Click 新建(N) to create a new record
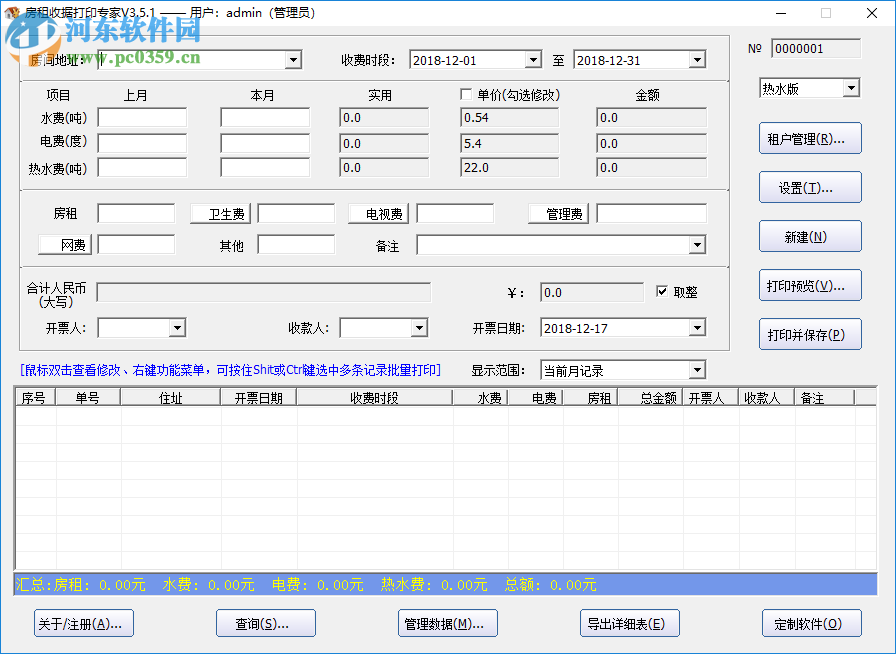The width and height of the screenshot is (896, 654). pos(809,236)
